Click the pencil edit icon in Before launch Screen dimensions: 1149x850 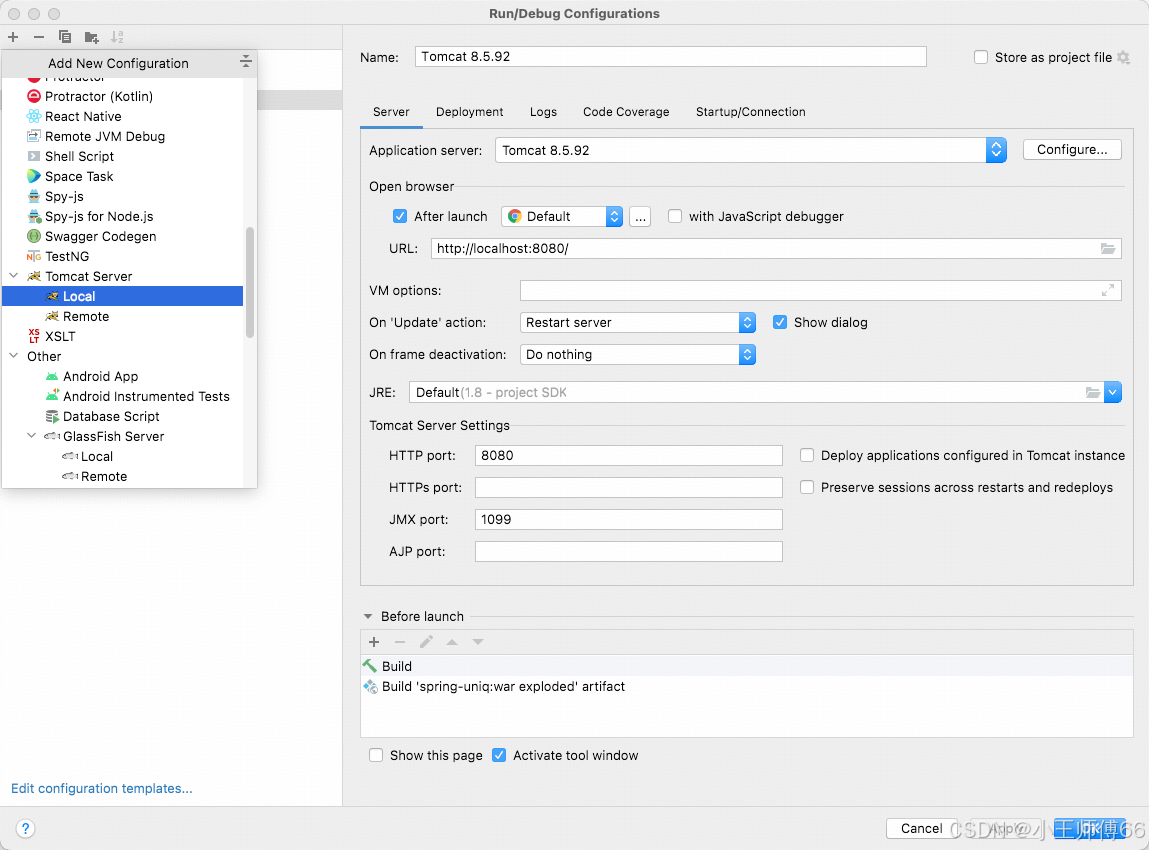(426, 642)
